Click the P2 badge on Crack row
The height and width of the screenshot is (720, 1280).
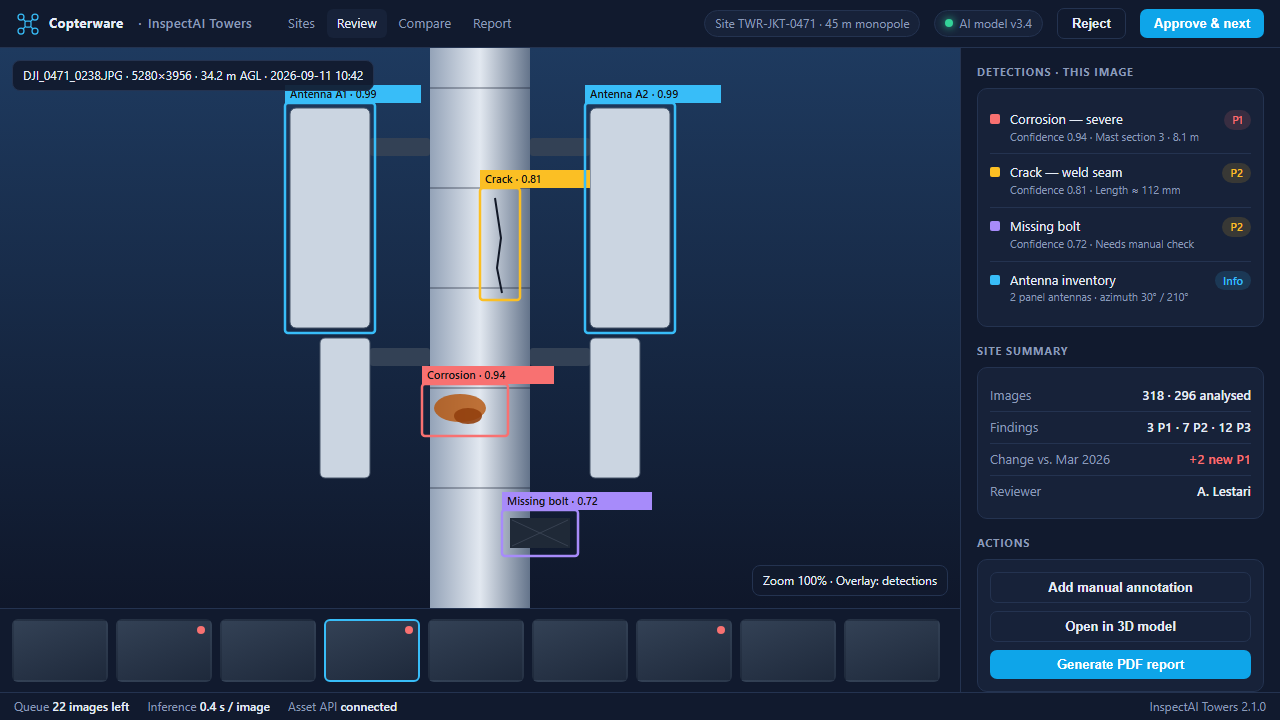click(1237, 173)
